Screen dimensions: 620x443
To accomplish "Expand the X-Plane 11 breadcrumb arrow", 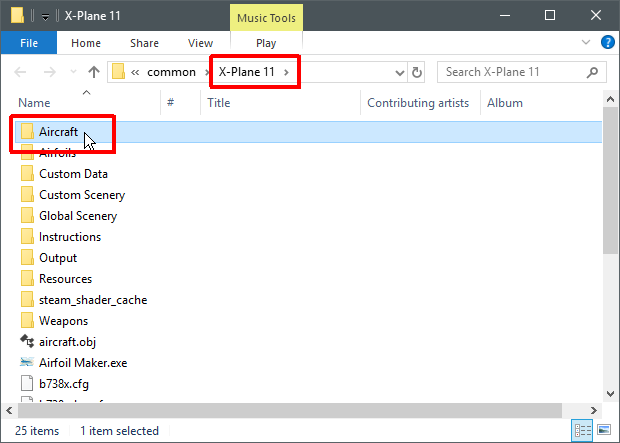I will pyautogui.click(x=286, y=72).
